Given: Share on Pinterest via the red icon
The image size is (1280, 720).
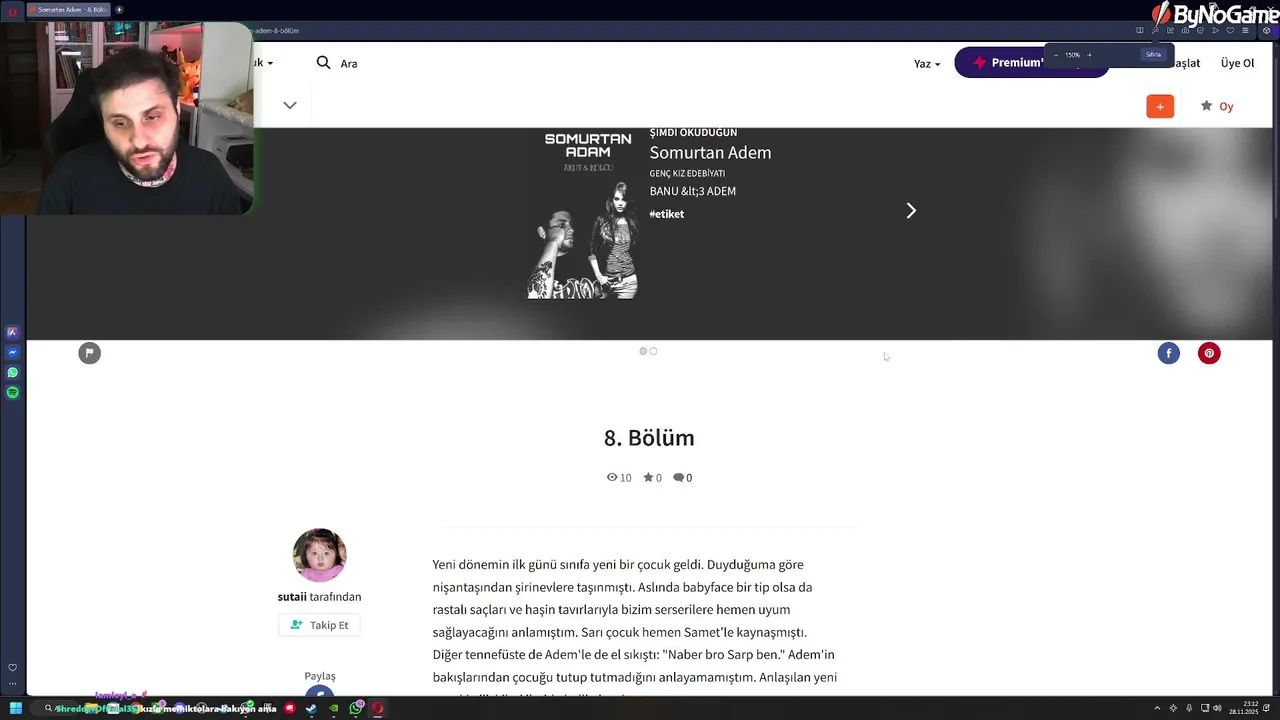Looking at the screenshot, I should tap(1209, 353).
